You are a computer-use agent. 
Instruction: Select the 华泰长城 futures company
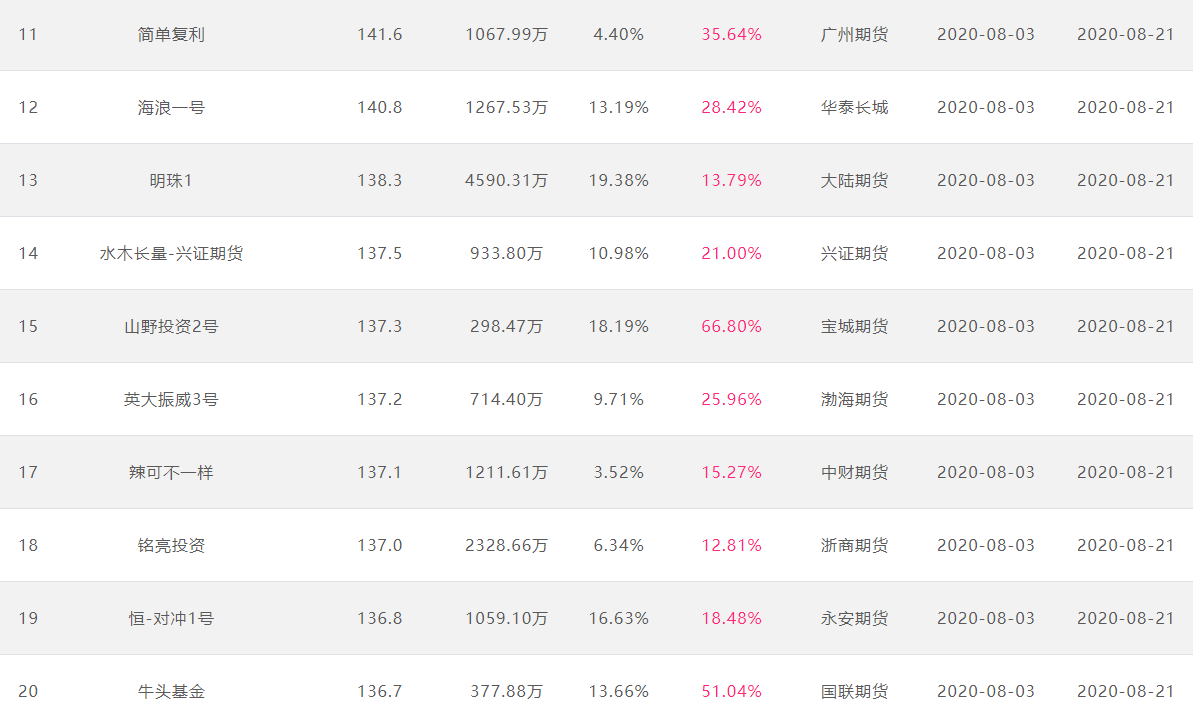point(854,107)
